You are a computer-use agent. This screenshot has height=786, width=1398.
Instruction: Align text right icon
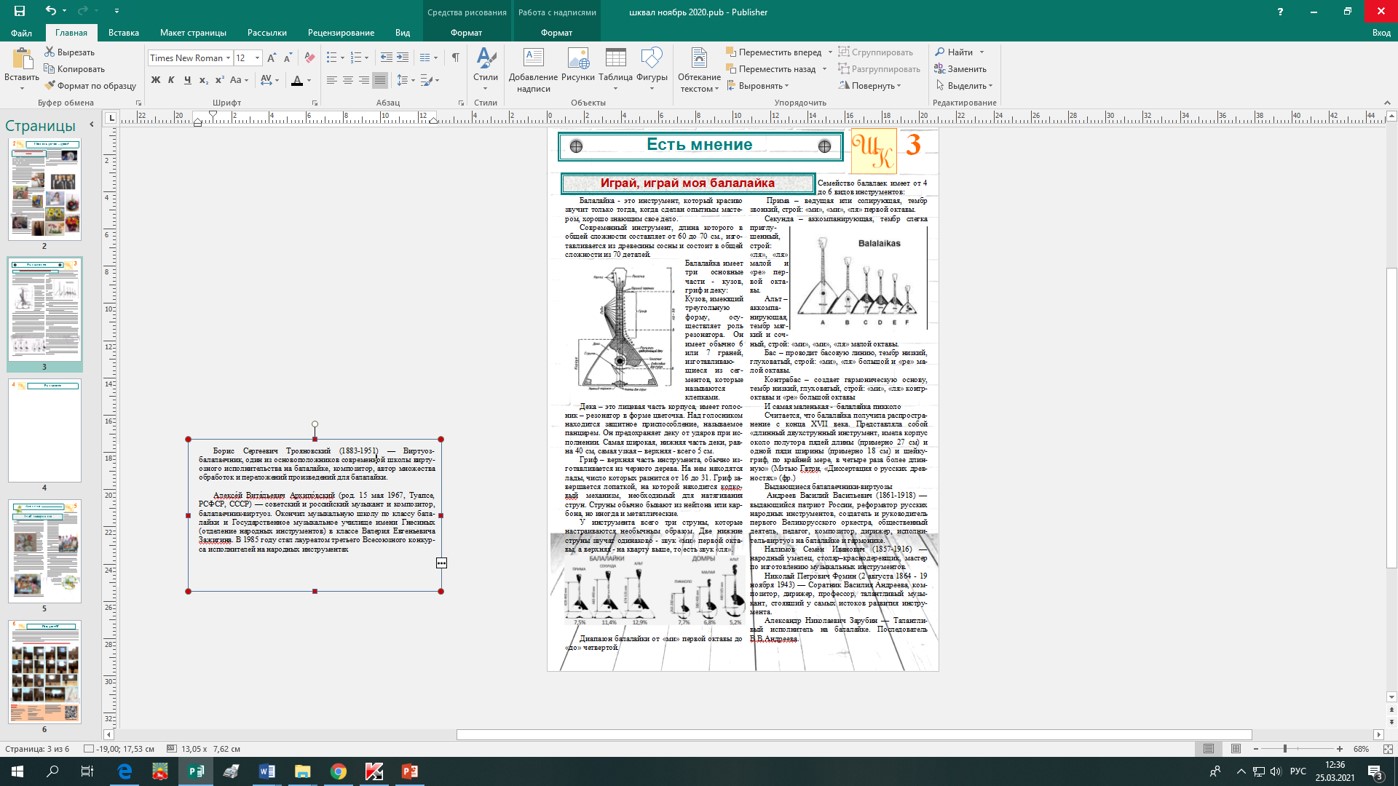pos(364,80)
